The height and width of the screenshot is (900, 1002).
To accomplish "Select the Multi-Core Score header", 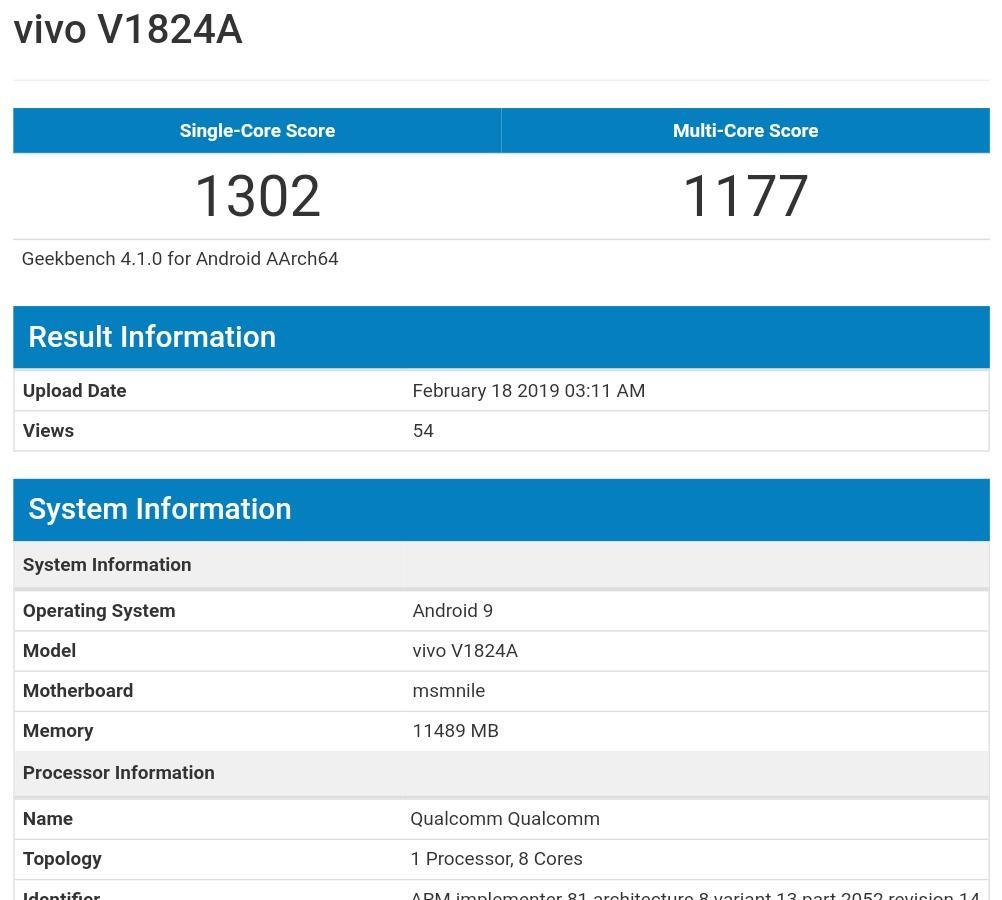I will click(746, 130).
